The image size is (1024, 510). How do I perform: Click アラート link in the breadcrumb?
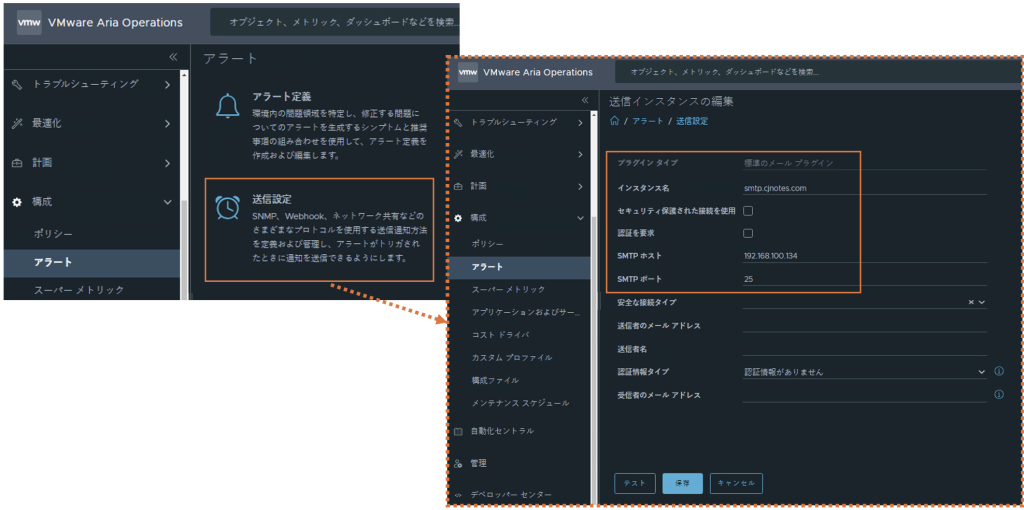pyautogui.click(x=647, y=121)
